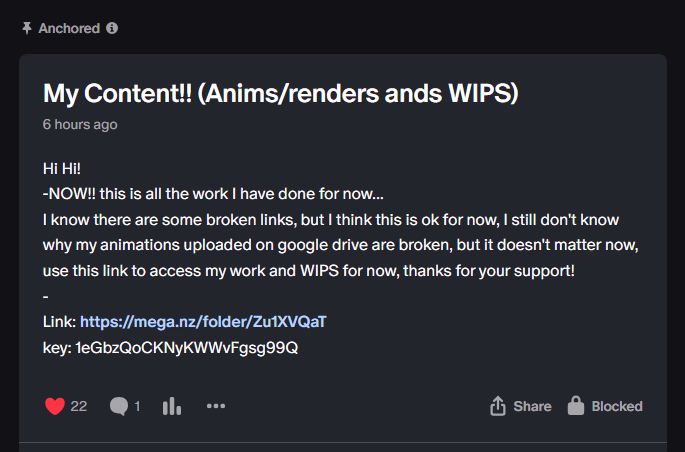This screenshot has height=452, width=685.
Task: Click the Anchored label text
Action: coord(69,29)
